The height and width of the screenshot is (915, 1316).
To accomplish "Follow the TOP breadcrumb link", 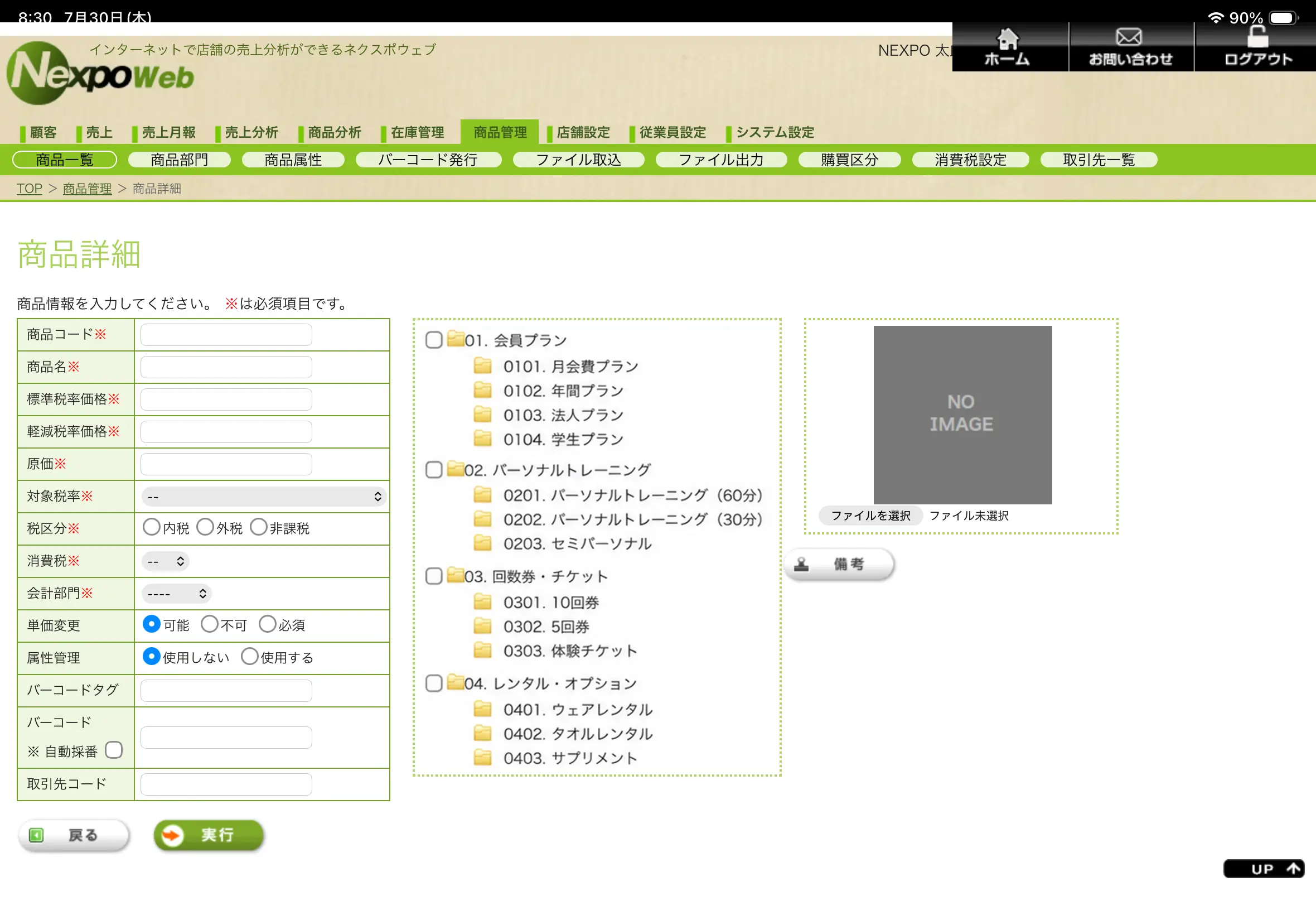I will [29, 189].
